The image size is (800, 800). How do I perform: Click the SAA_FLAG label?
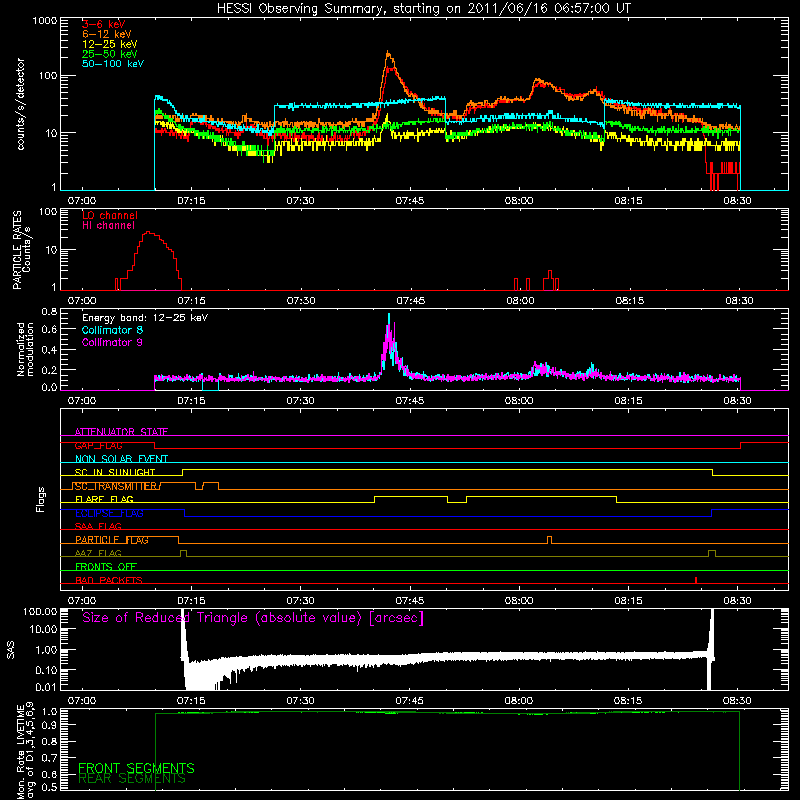pyautogui.click(x=98, y=526)
